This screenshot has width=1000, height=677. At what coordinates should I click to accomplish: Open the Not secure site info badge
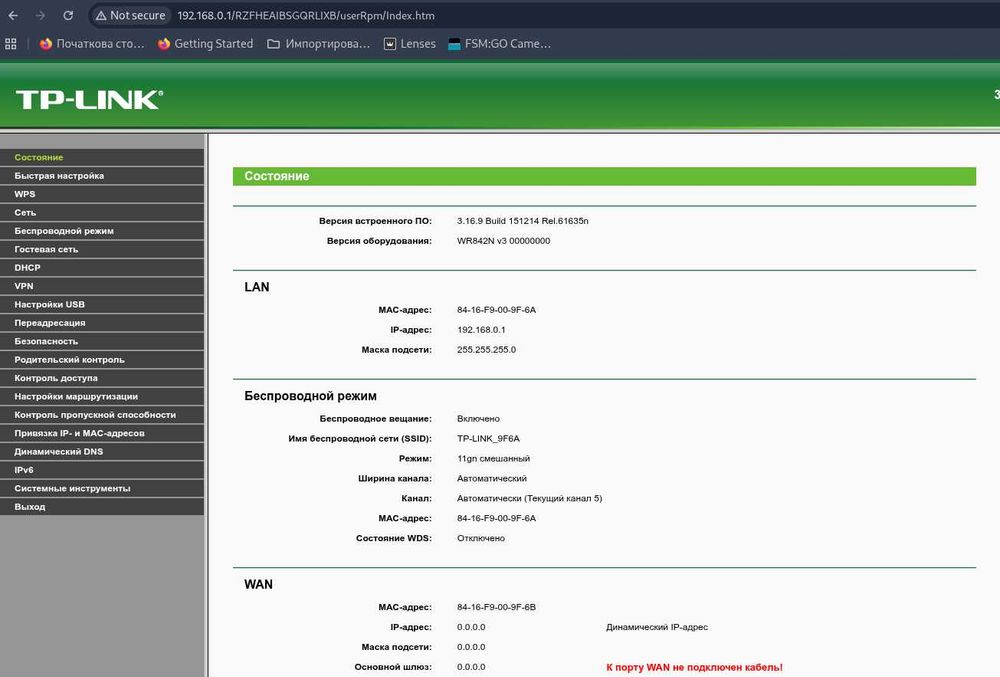(130, 15)
